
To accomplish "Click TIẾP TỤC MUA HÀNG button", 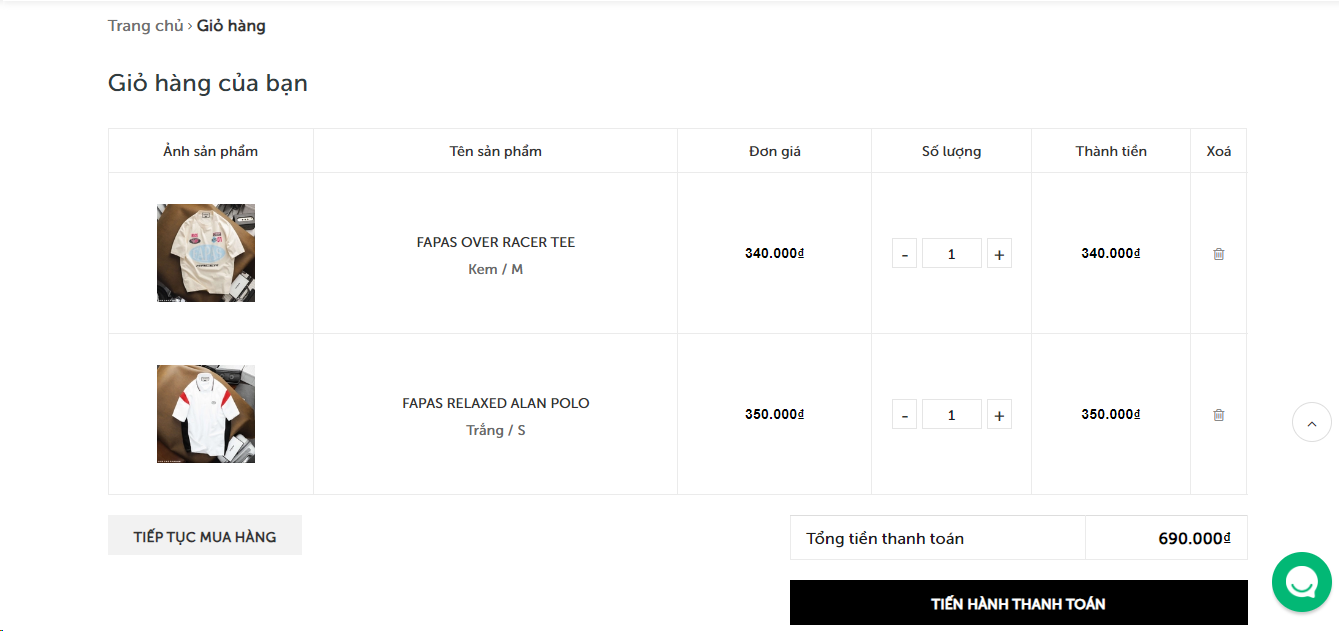I will (x=205, y=536).
